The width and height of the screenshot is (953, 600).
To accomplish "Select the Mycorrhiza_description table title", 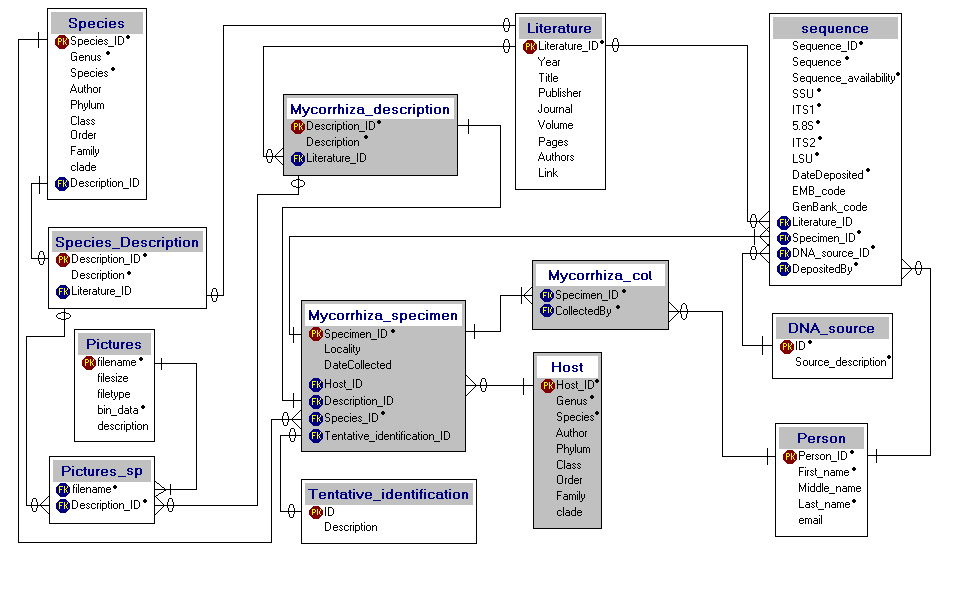I will coord(370,109).
